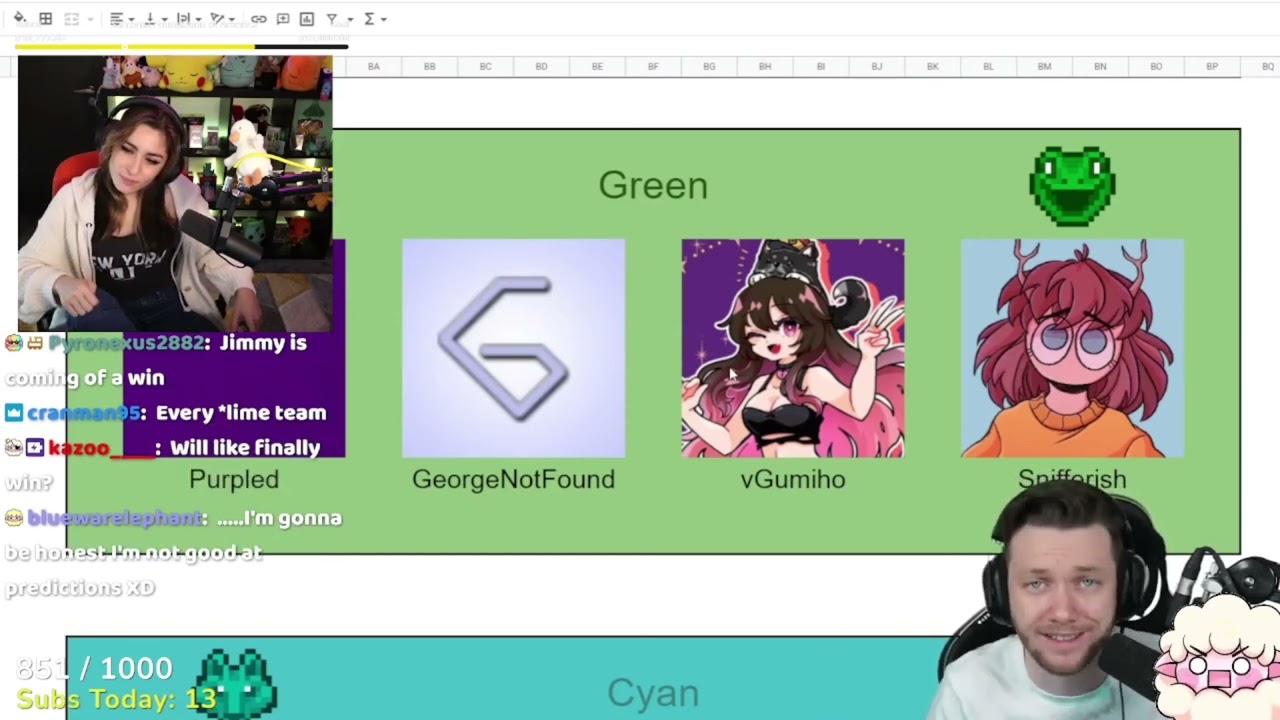Click the create filter icon
Image resolution: width=1280 pixels, height=720 pixels.
[332, 19]
